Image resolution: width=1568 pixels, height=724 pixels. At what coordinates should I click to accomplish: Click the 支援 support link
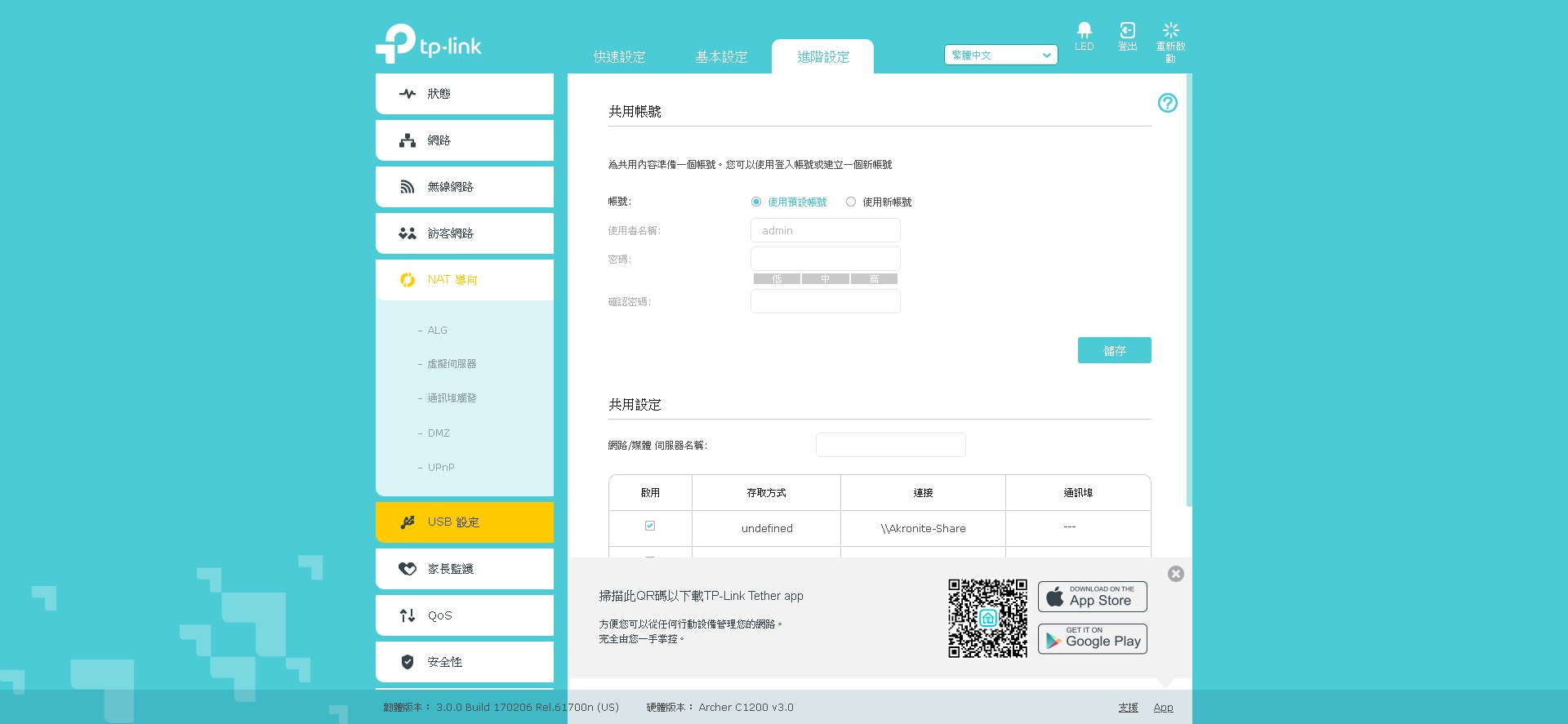[1128, 708]
